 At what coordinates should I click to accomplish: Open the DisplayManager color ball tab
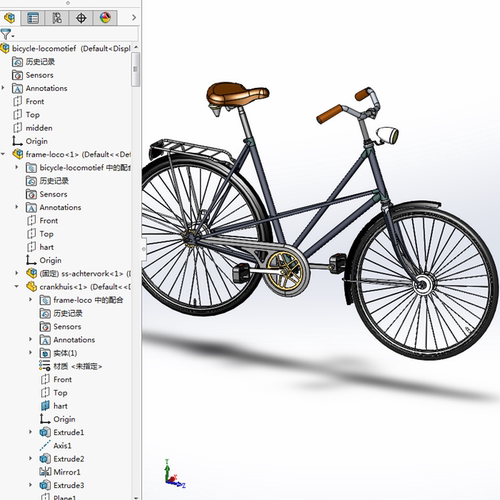[x=105, y=18]
